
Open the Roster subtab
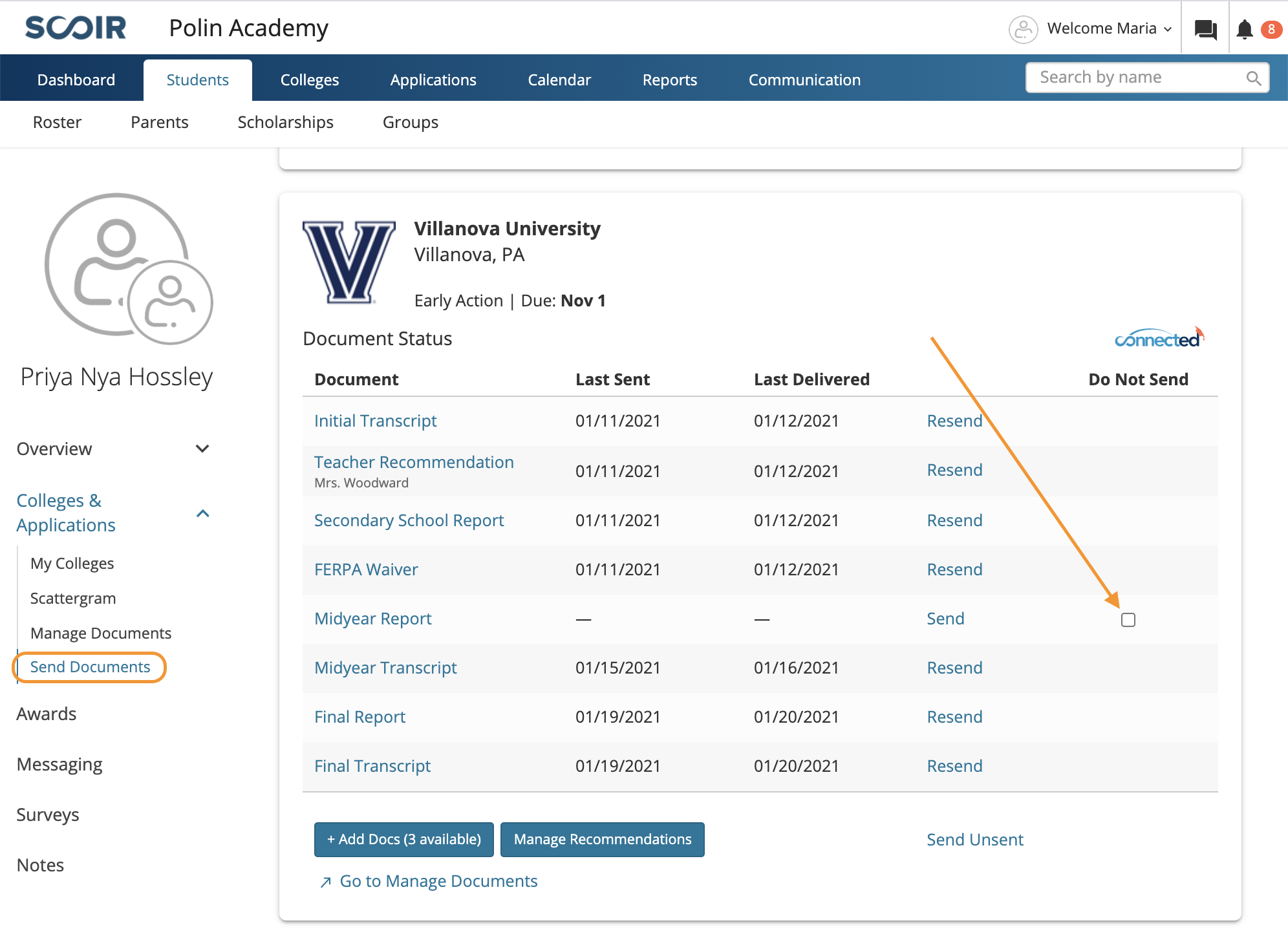pos(57,122)
